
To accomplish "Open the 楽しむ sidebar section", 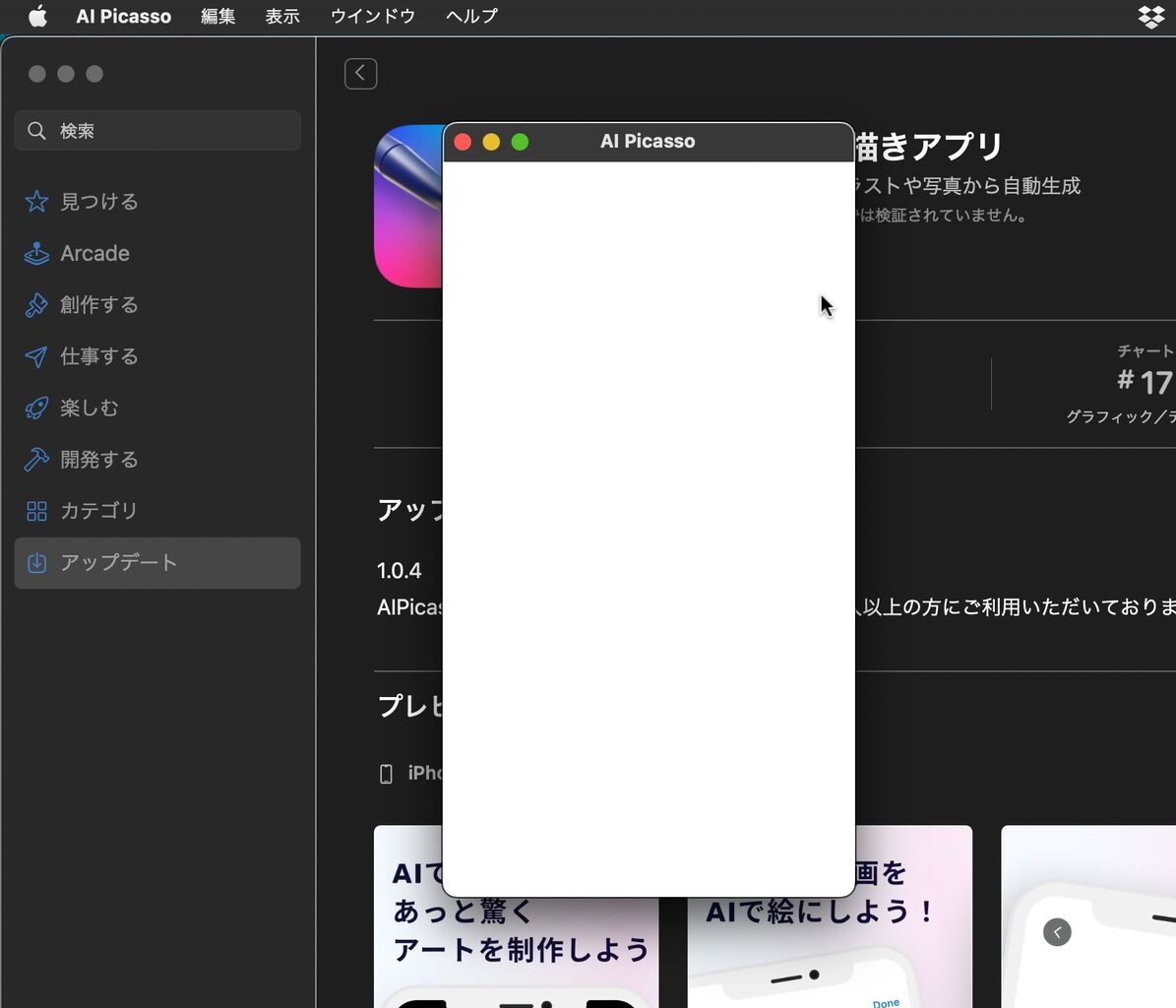I will click(x=157, y=408).
